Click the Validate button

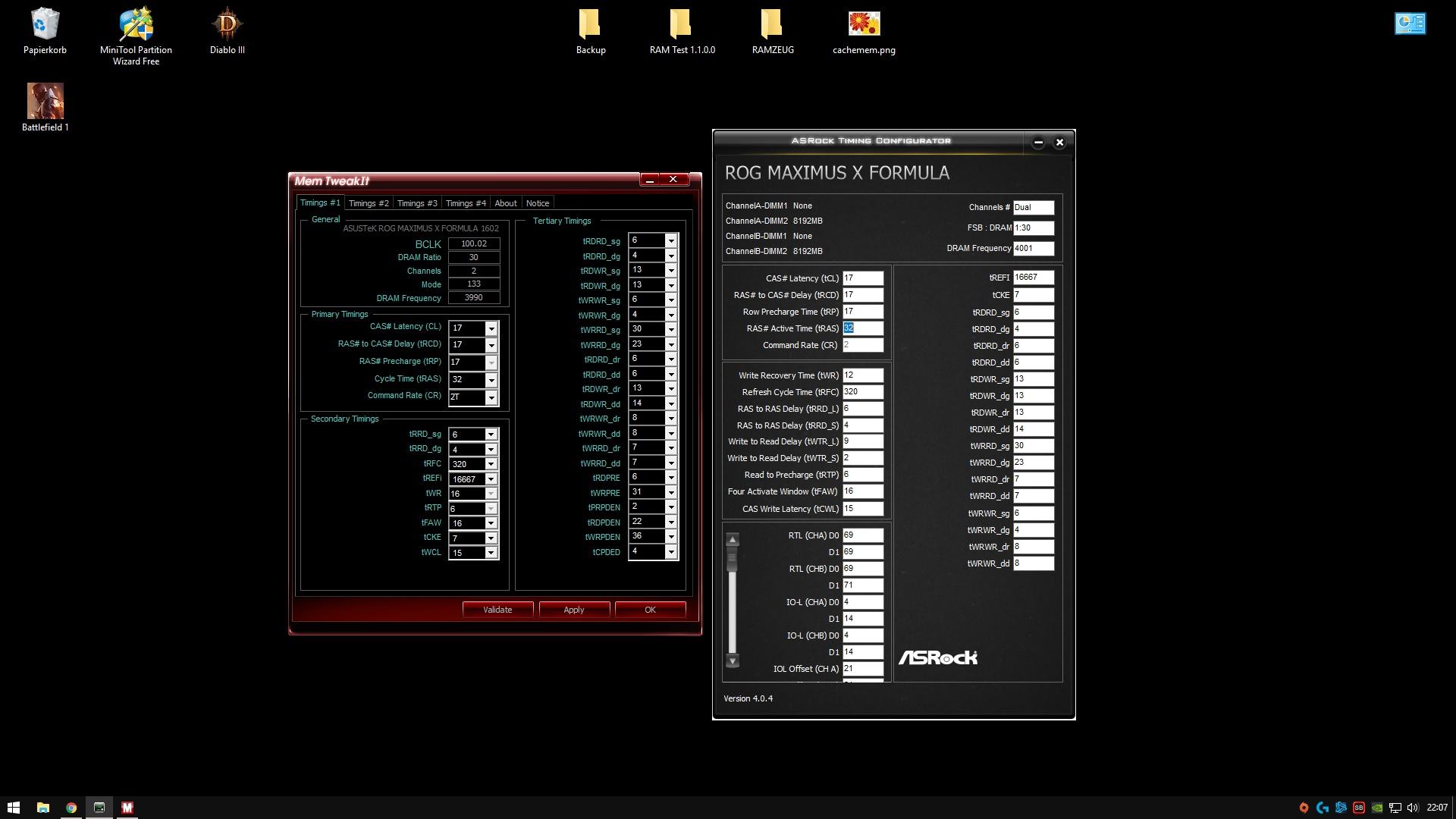pos(497,610)
